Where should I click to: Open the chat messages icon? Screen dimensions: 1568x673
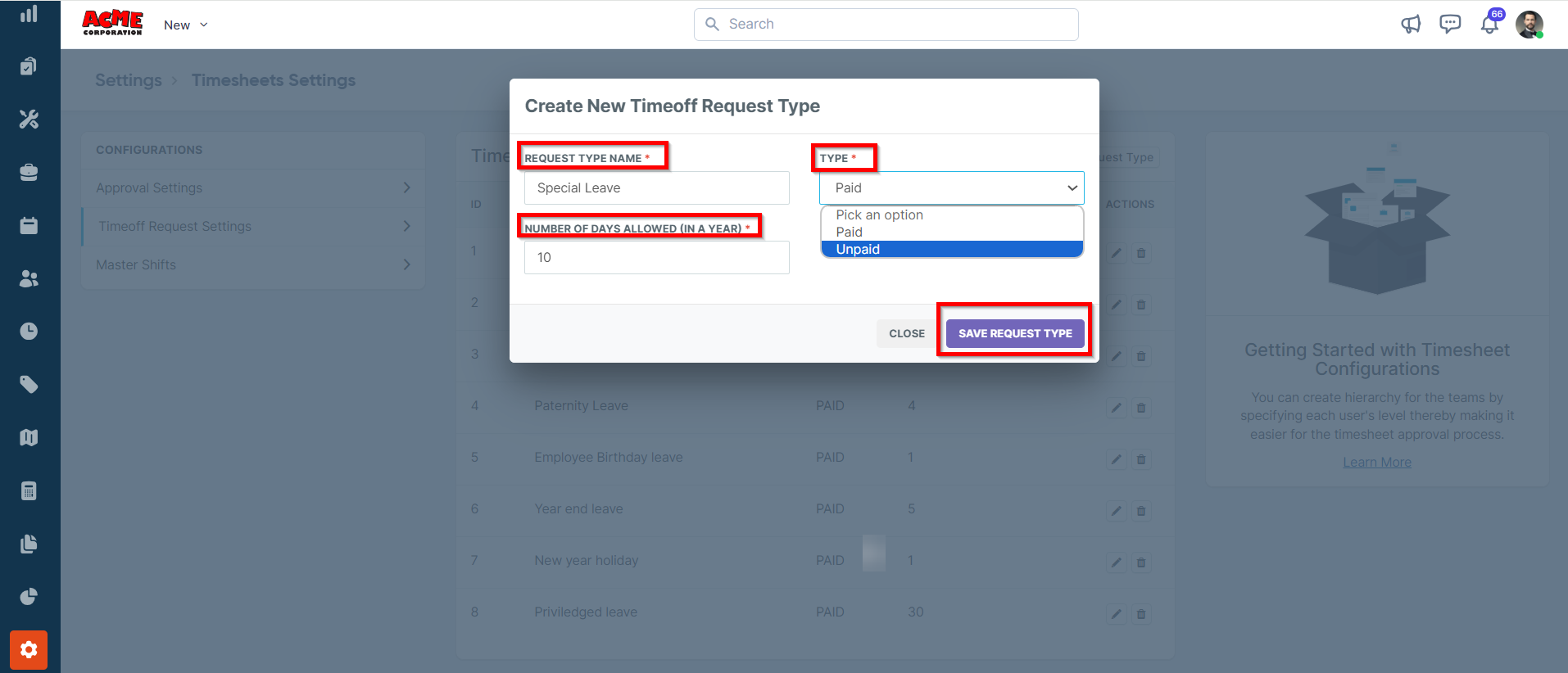[1450, 25]
